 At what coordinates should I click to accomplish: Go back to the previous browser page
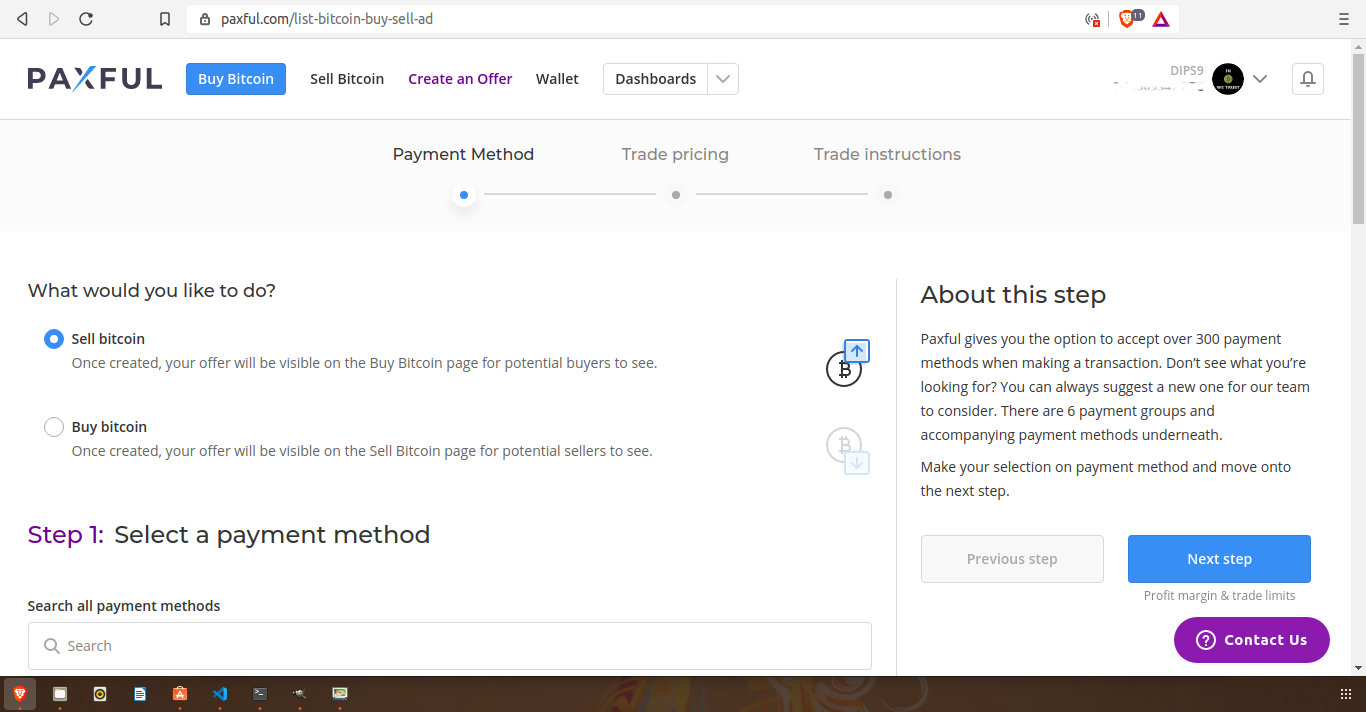click(x=22, y=19)
